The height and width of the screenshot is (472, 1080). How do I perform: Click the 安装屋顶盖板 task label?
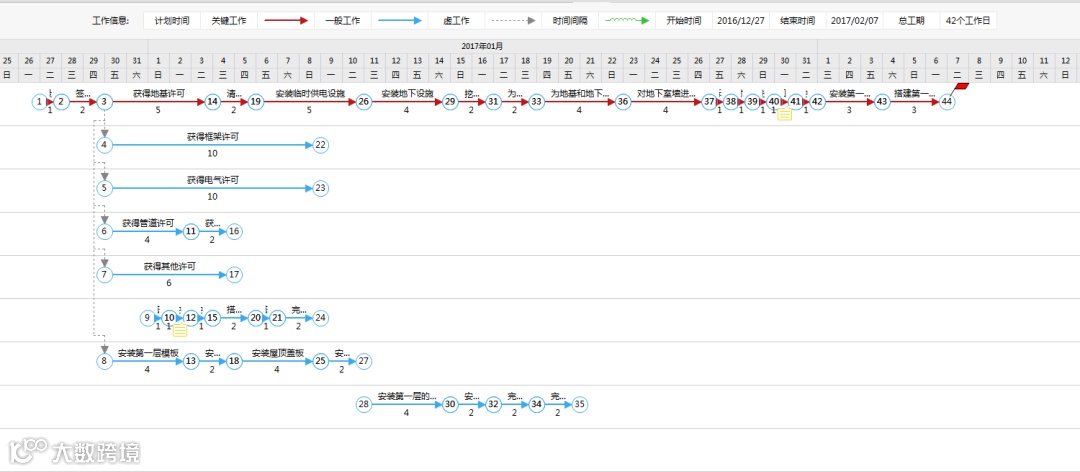(278, 353)
